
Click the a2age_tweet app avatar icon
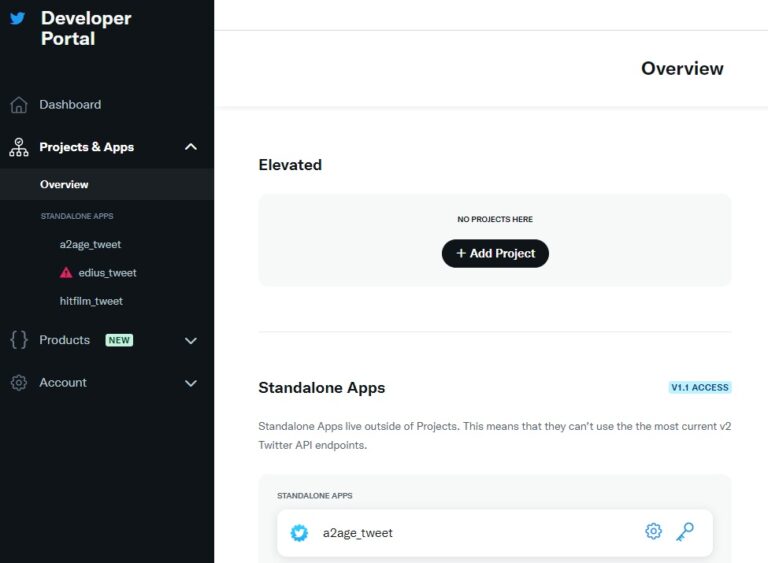299,533
